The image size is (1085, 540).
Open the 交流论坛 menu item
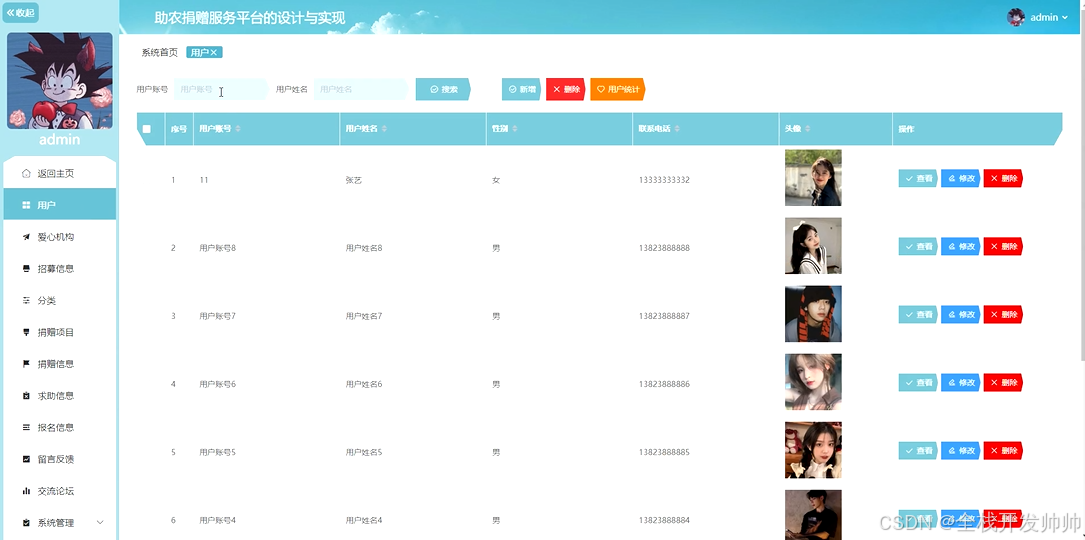(x=60, y=491)
